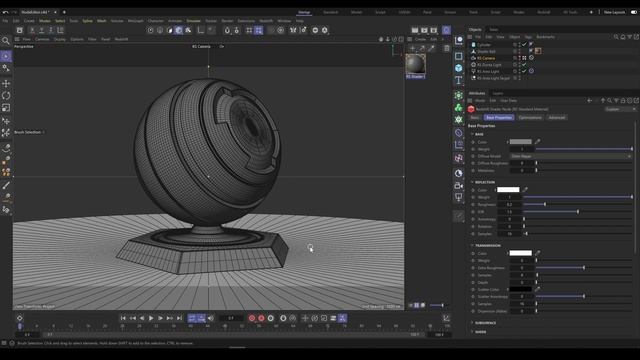Toggle autokeying red record button
640x360 pixels.
click(x=261, y=318)
